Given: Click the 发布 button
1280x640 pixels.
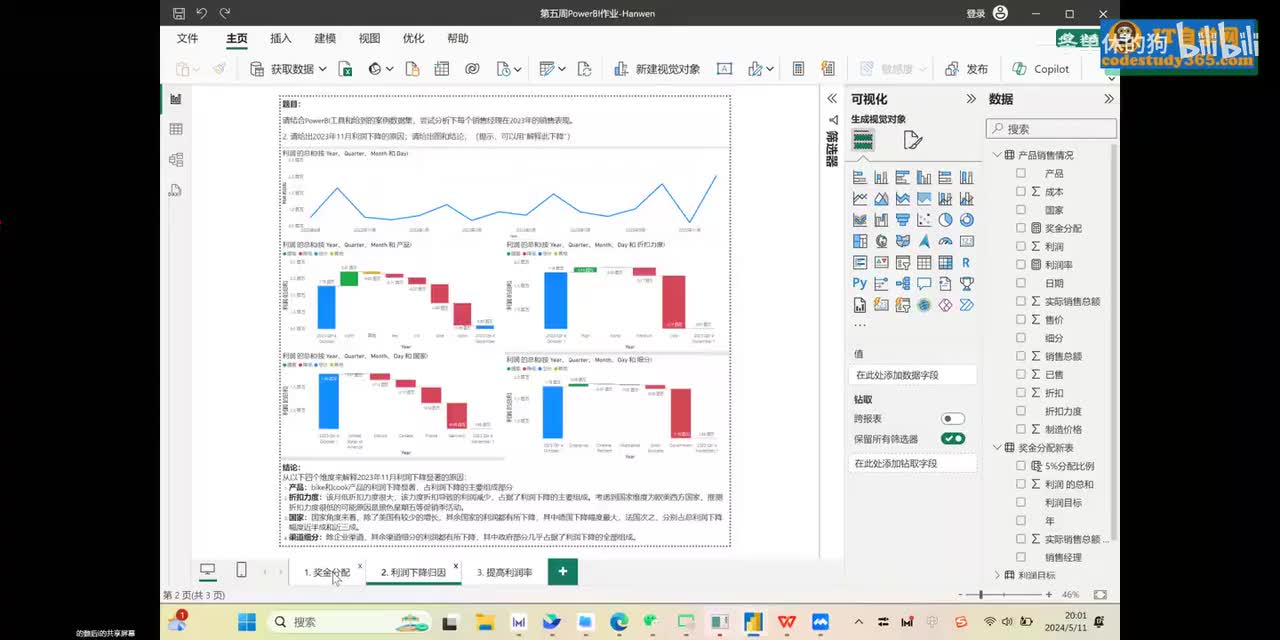Looking at the screenshot, I should click(x=966, y=69).
